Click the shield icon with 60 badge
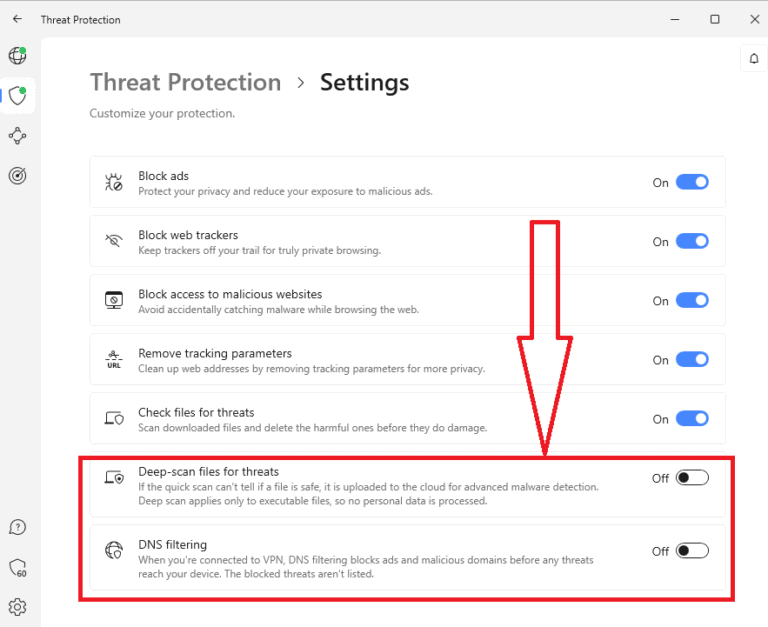Screen dimensions: 768x627 17,568
